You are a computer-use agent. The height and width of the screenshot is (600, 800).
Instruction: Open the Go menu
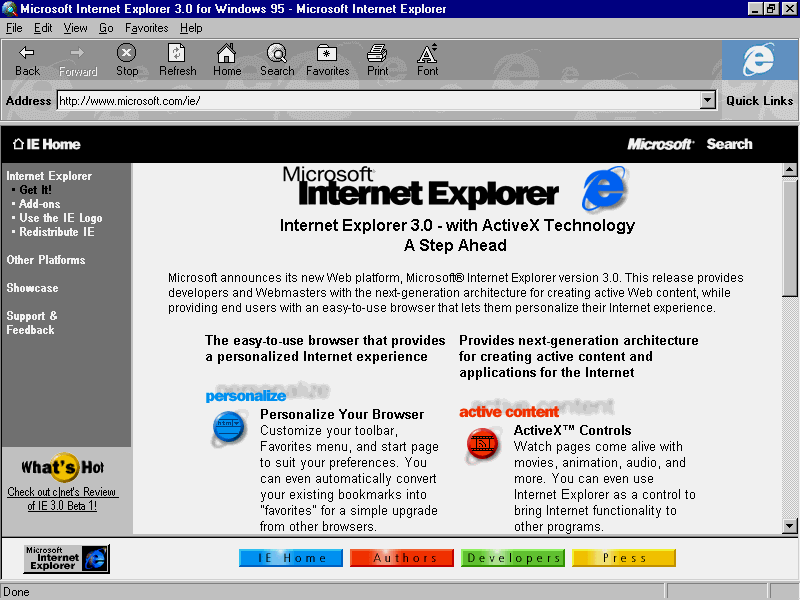coord(106,28)
